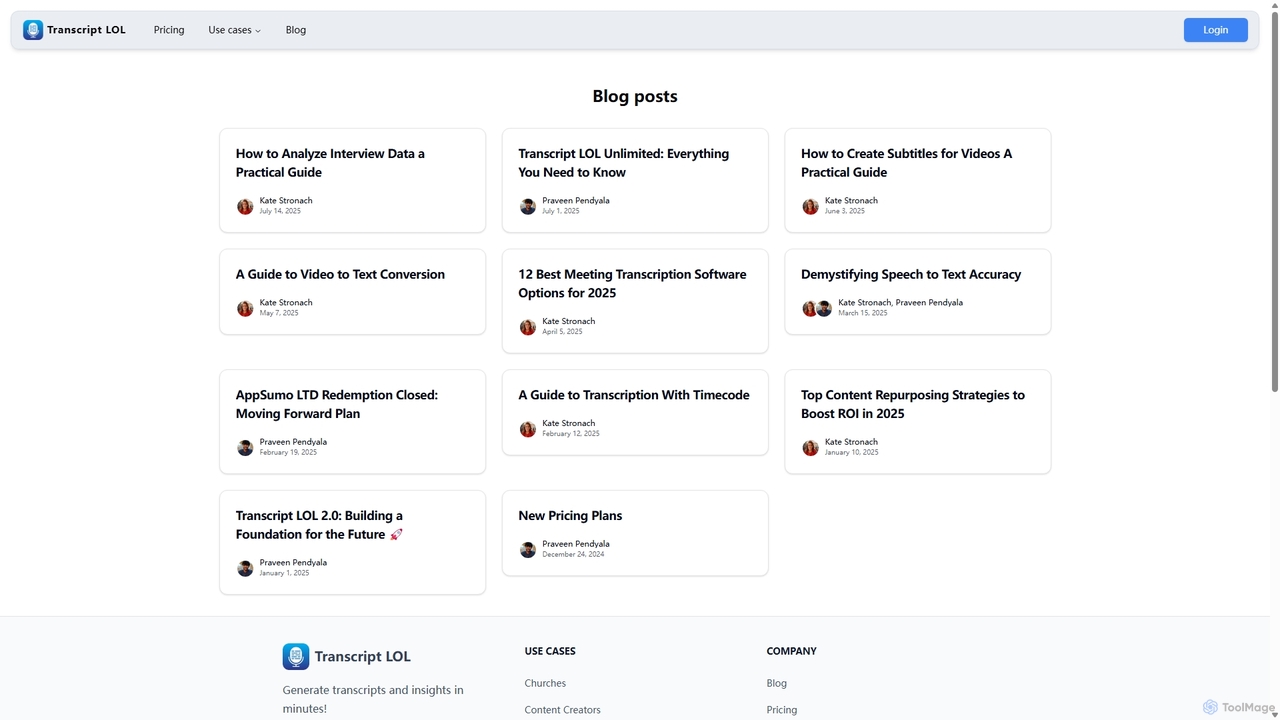Click the 'February 19, 2025' date text

(288, 452)
